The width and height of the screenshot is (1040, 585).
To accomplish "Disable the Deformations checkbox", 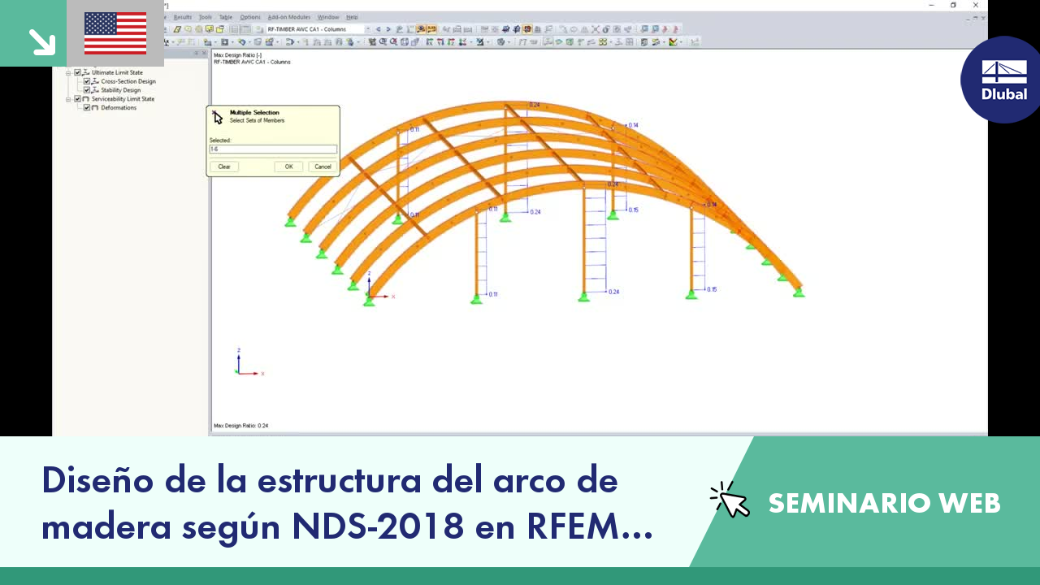I will tap(87, 107).
